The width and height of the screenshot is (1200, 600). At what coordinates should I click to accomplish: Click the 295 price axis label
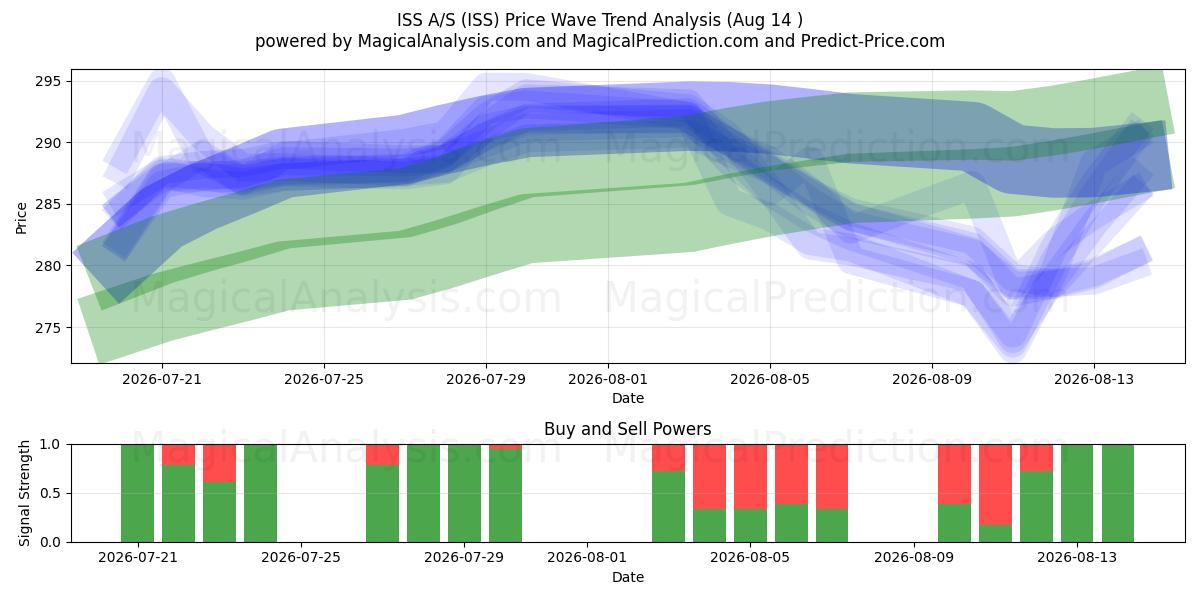(x=50, y=81)
